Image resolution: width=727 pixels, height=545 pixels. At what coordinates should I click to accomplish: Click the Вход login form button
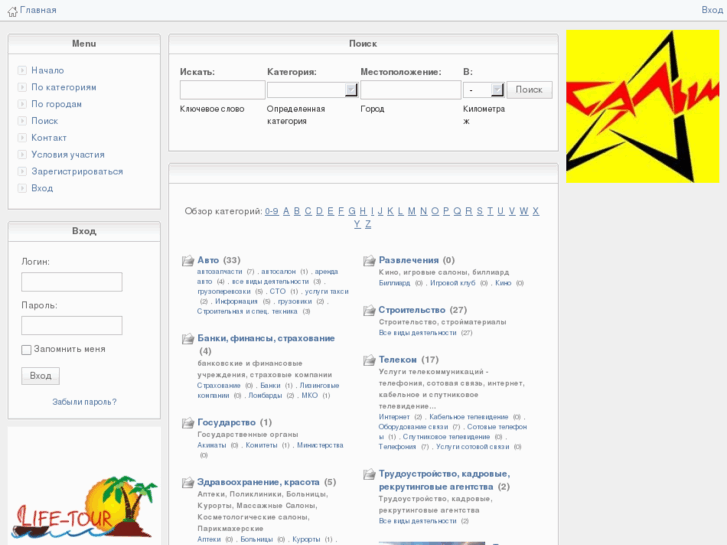[40, 376]
